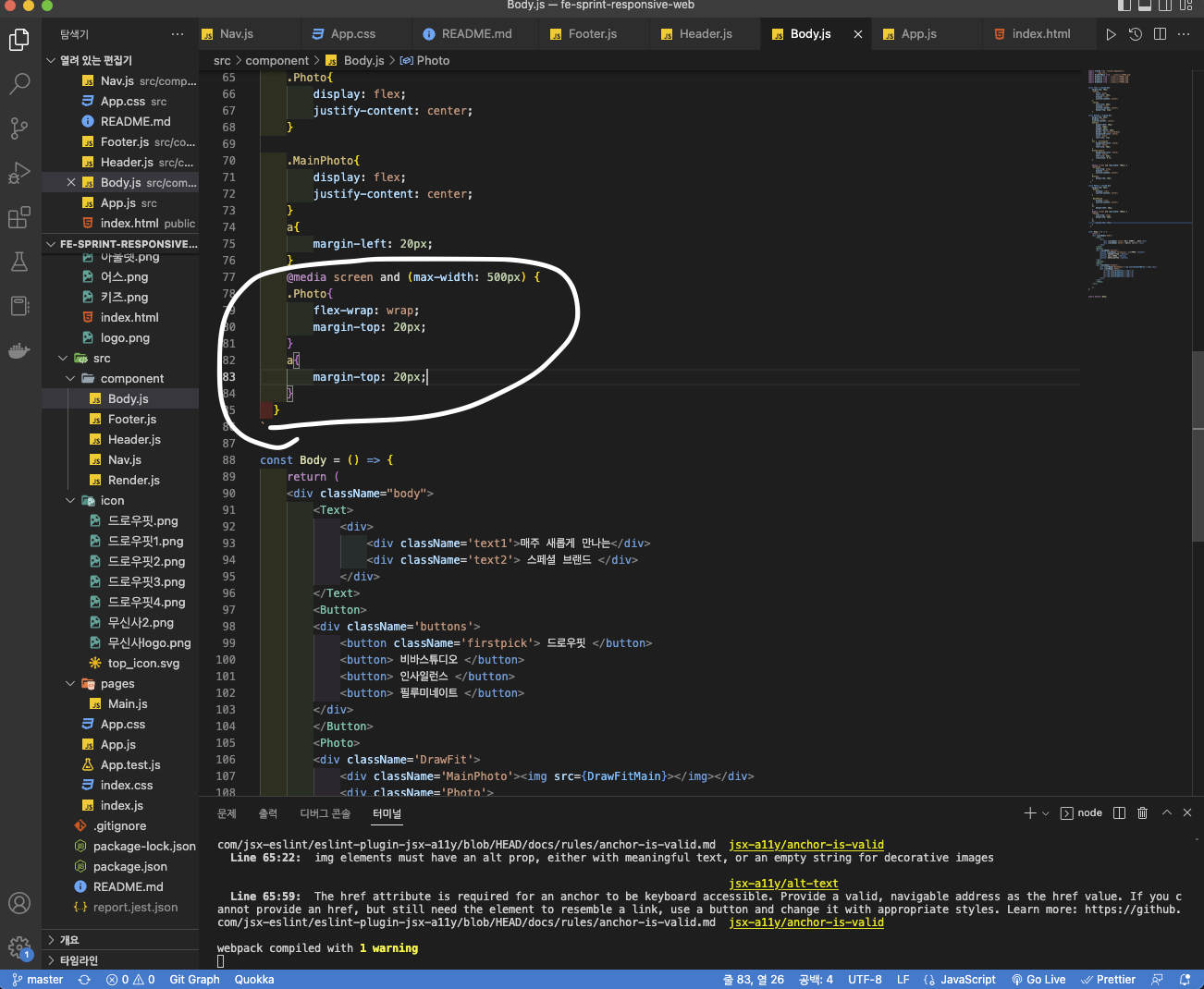Select component breadcrumb in editor path
This screenshot has height=989, width=1204.
277,61
